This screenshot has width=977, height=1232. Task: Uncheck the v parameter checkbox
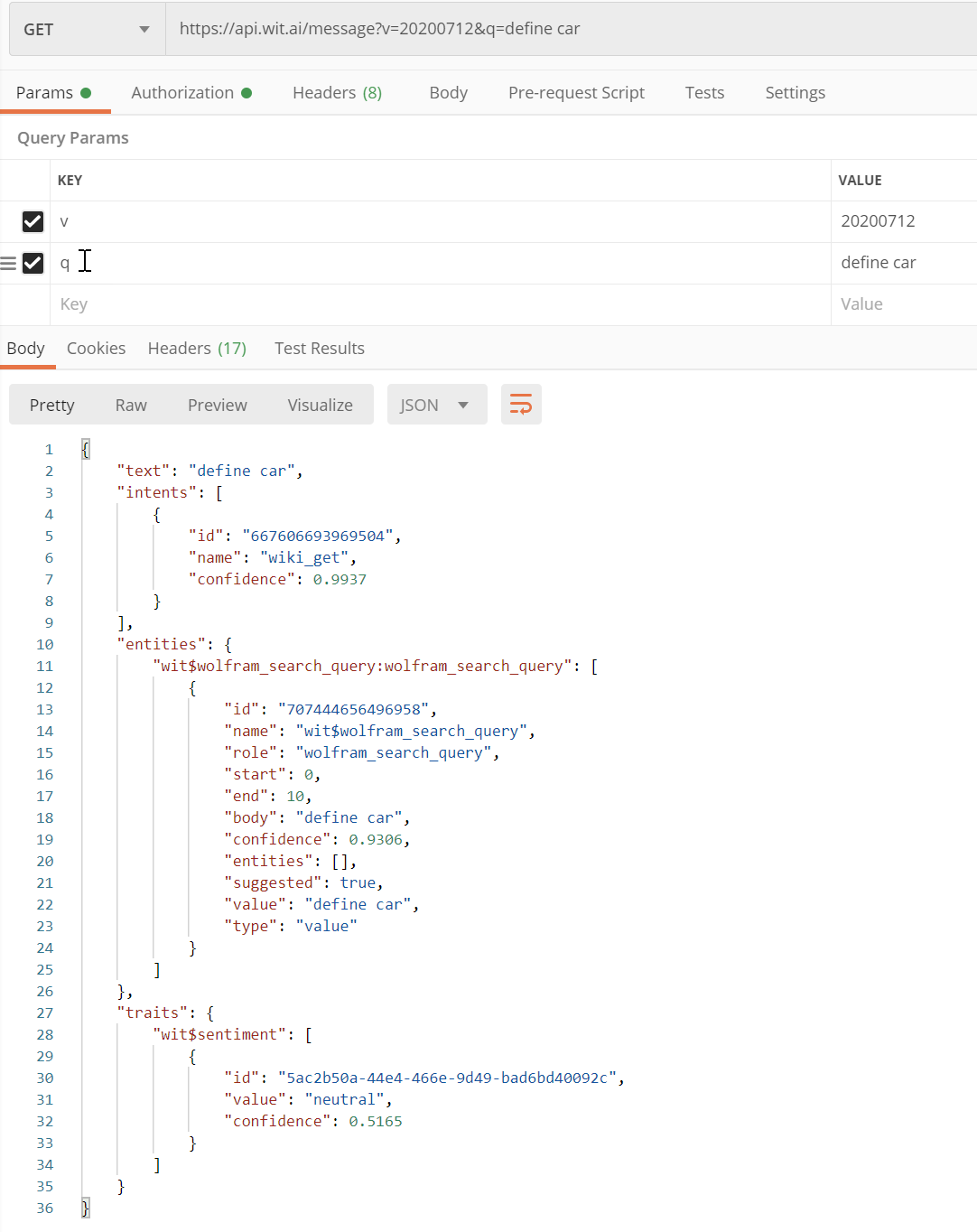click(x=33, y=221)
